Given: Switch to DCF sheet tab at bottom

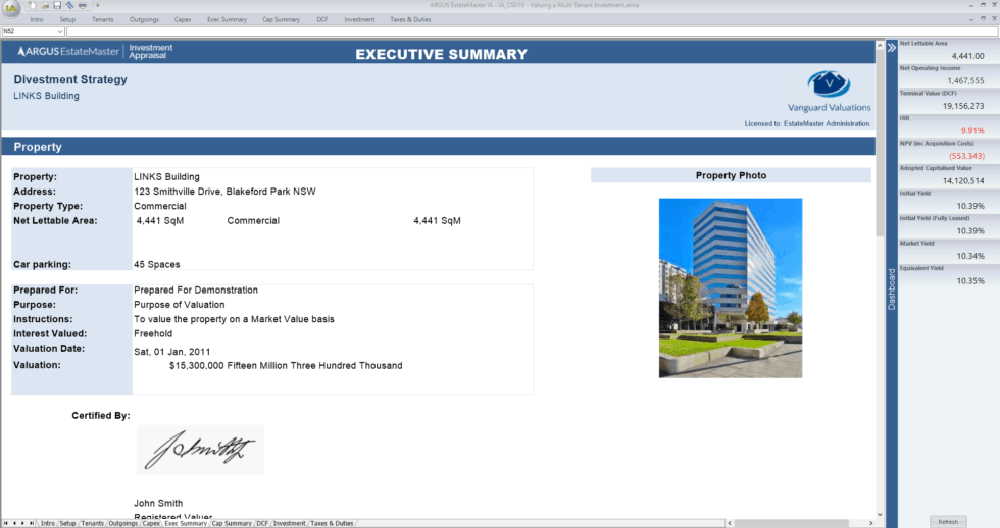Looking at the screenshot, I should [x=262, y=523].
